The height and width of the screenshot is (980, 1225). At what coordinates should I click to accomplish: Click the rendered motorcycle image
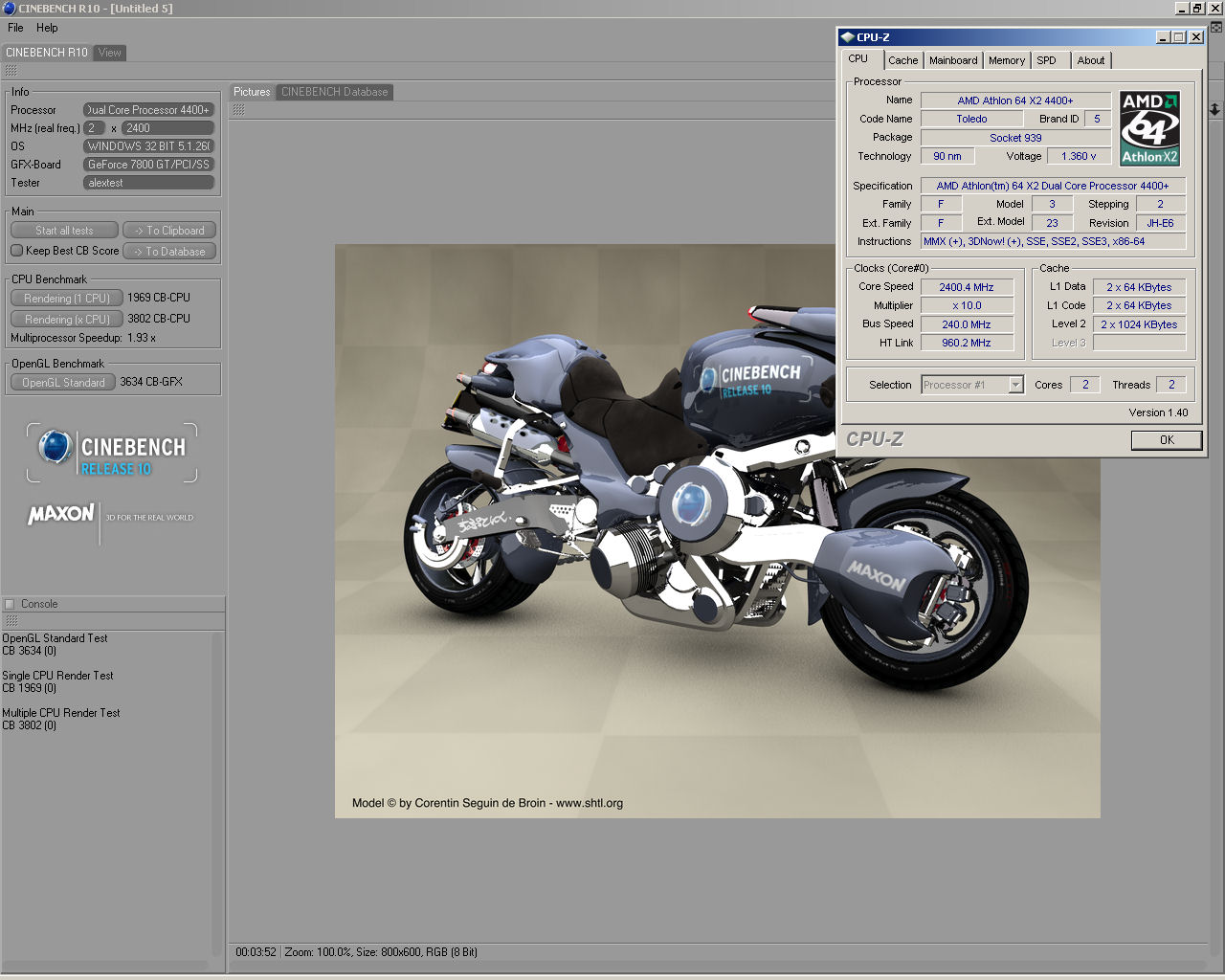(718, 531)
